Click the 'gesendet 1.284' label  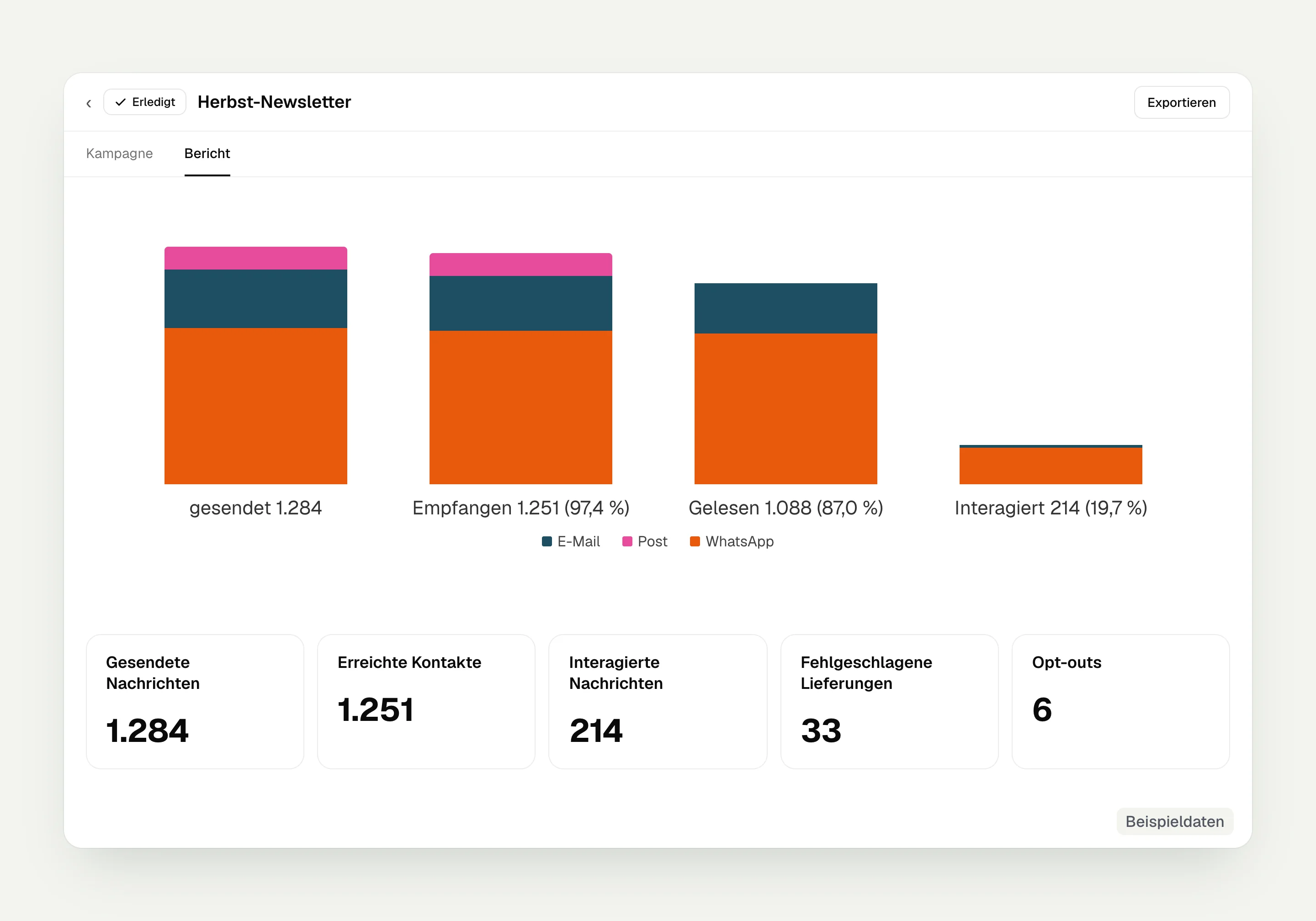tap(255, 508)
